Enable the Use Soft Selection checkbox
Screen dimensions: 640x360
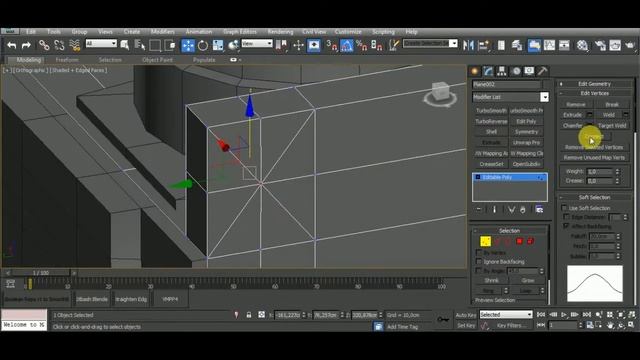[564, 208]
